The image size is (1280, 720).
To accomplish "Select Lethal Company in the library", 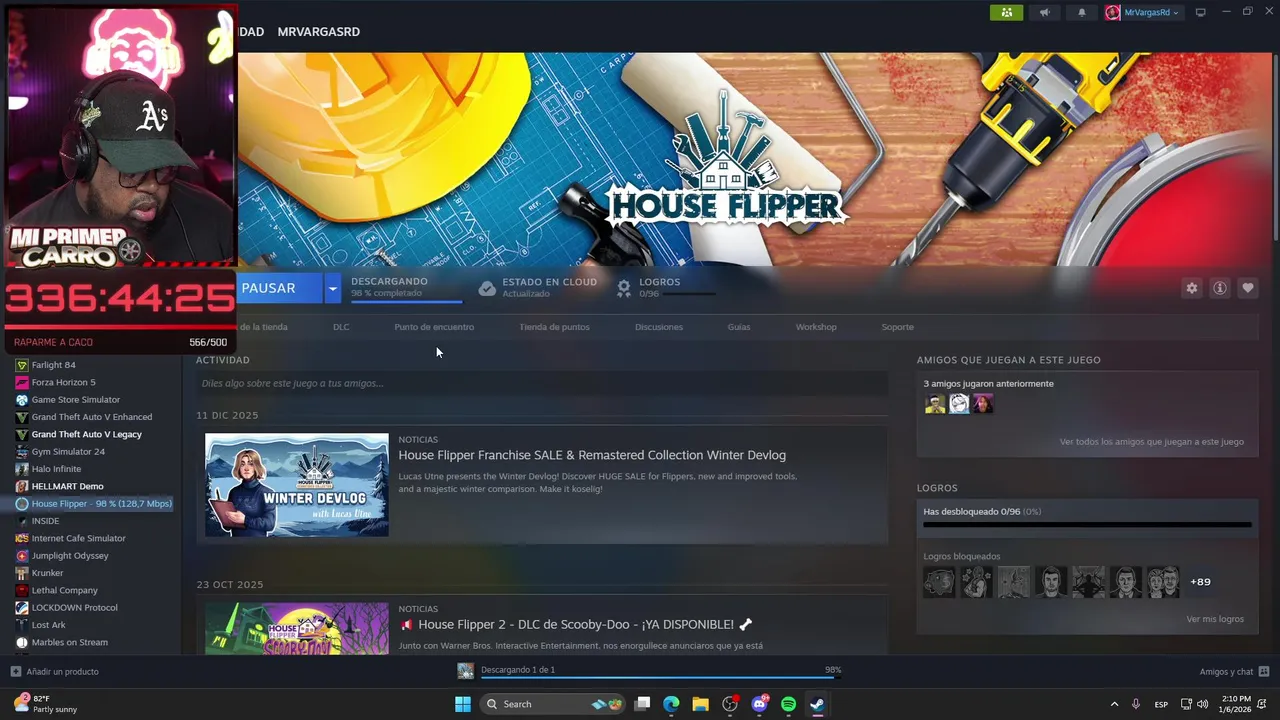I will point(64,590).
